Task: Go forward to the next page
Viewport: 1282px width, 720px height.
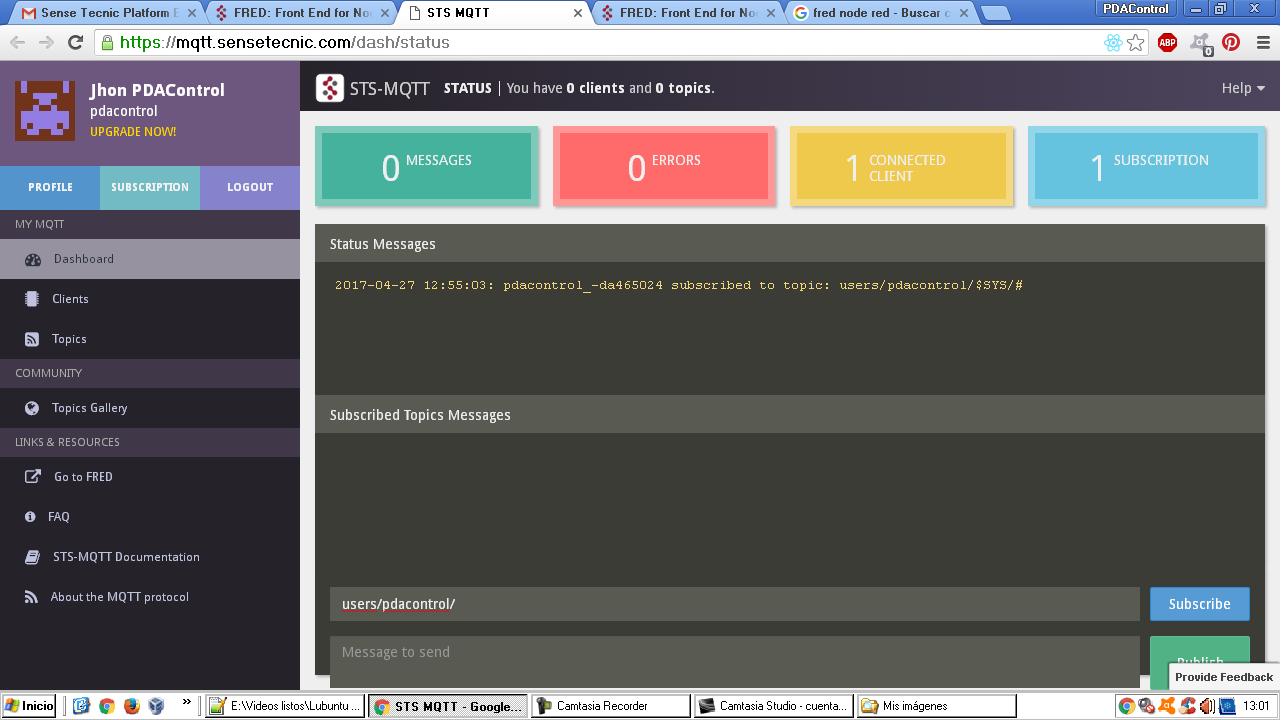Action: 46,42
